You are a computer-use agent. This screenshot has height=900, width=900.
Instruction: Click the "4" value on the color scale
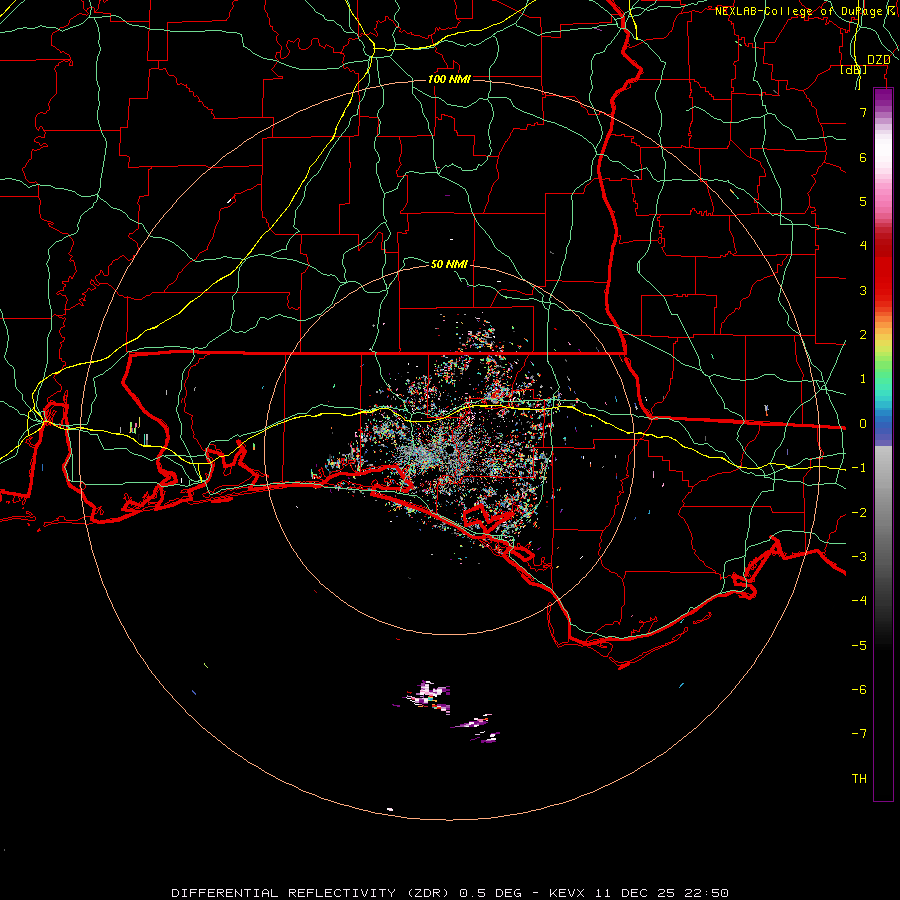point(863,246)
